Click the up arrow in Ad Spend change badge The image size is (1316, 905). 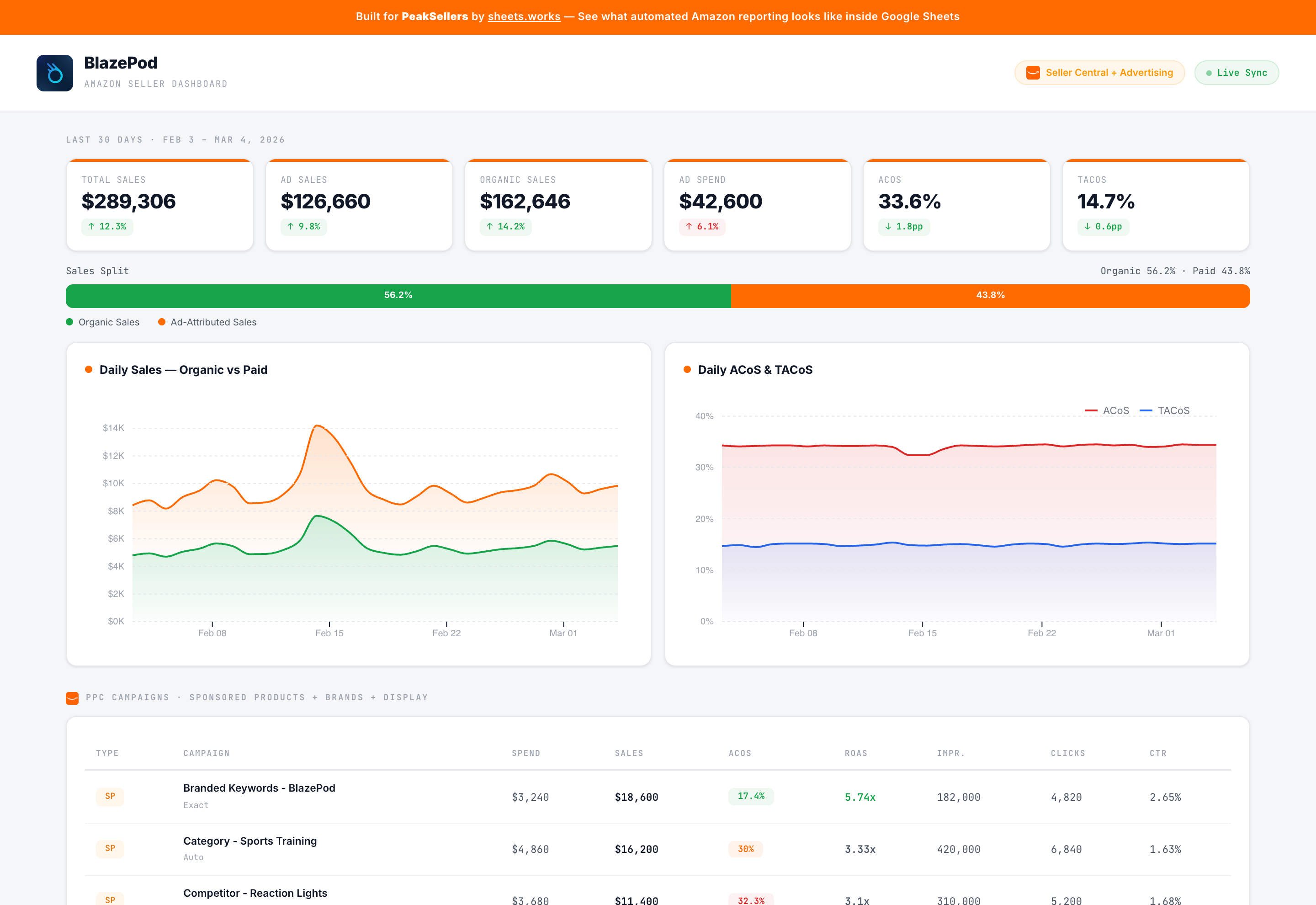(689, 226)
